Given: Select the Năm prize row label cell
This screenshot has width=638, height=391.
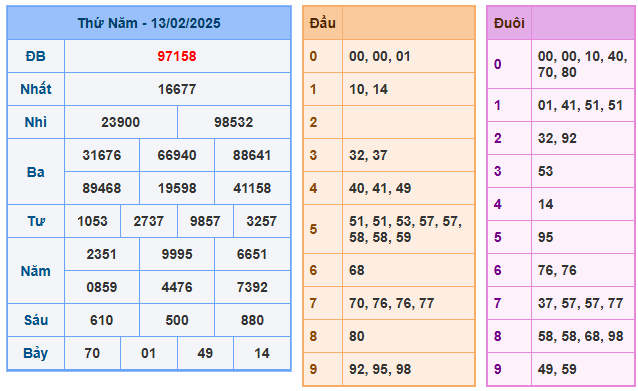Looking at the screenshot, I should click(36, 271).
